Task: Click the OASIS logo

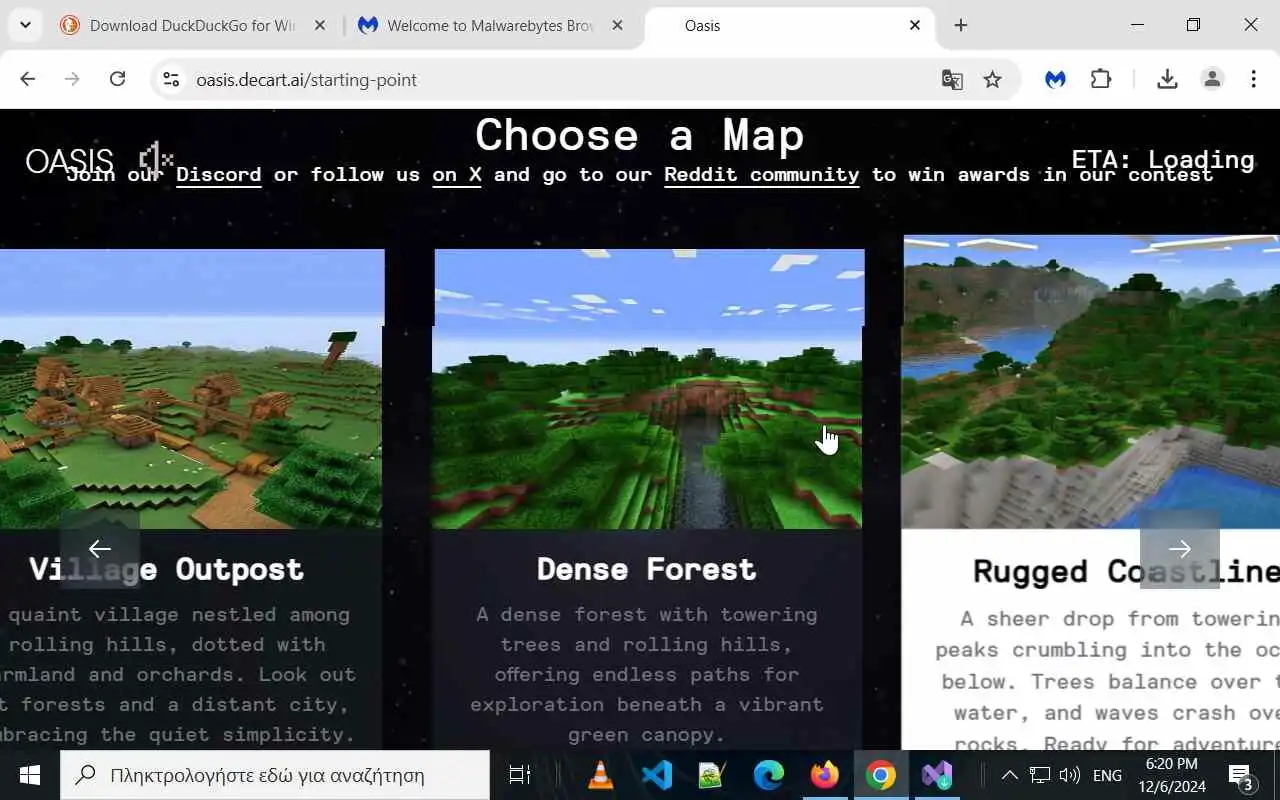Action: pyautogui.click(x=69, y=160)
